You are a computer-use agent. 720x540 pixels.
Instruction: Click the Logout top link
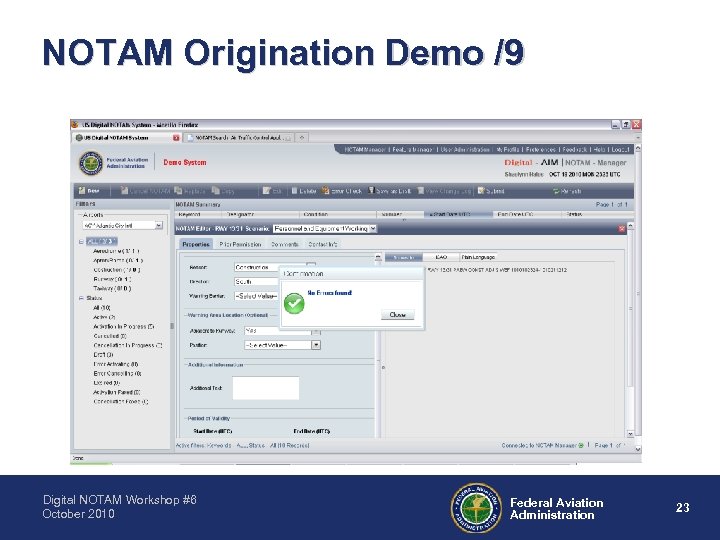click(620, 150)
